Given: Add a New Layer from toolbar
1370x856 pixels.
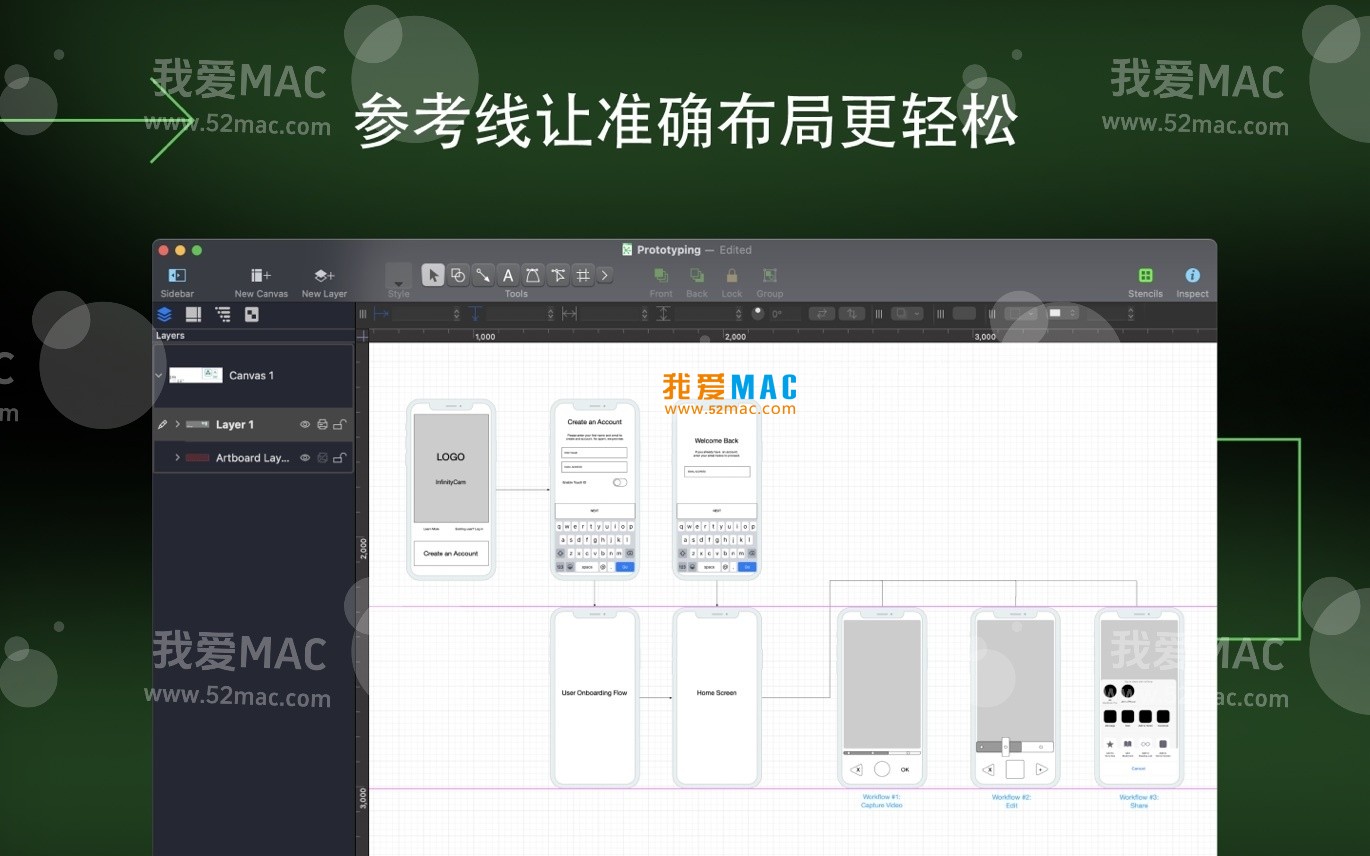Looking at the screenshot, I should click(324, 276).
